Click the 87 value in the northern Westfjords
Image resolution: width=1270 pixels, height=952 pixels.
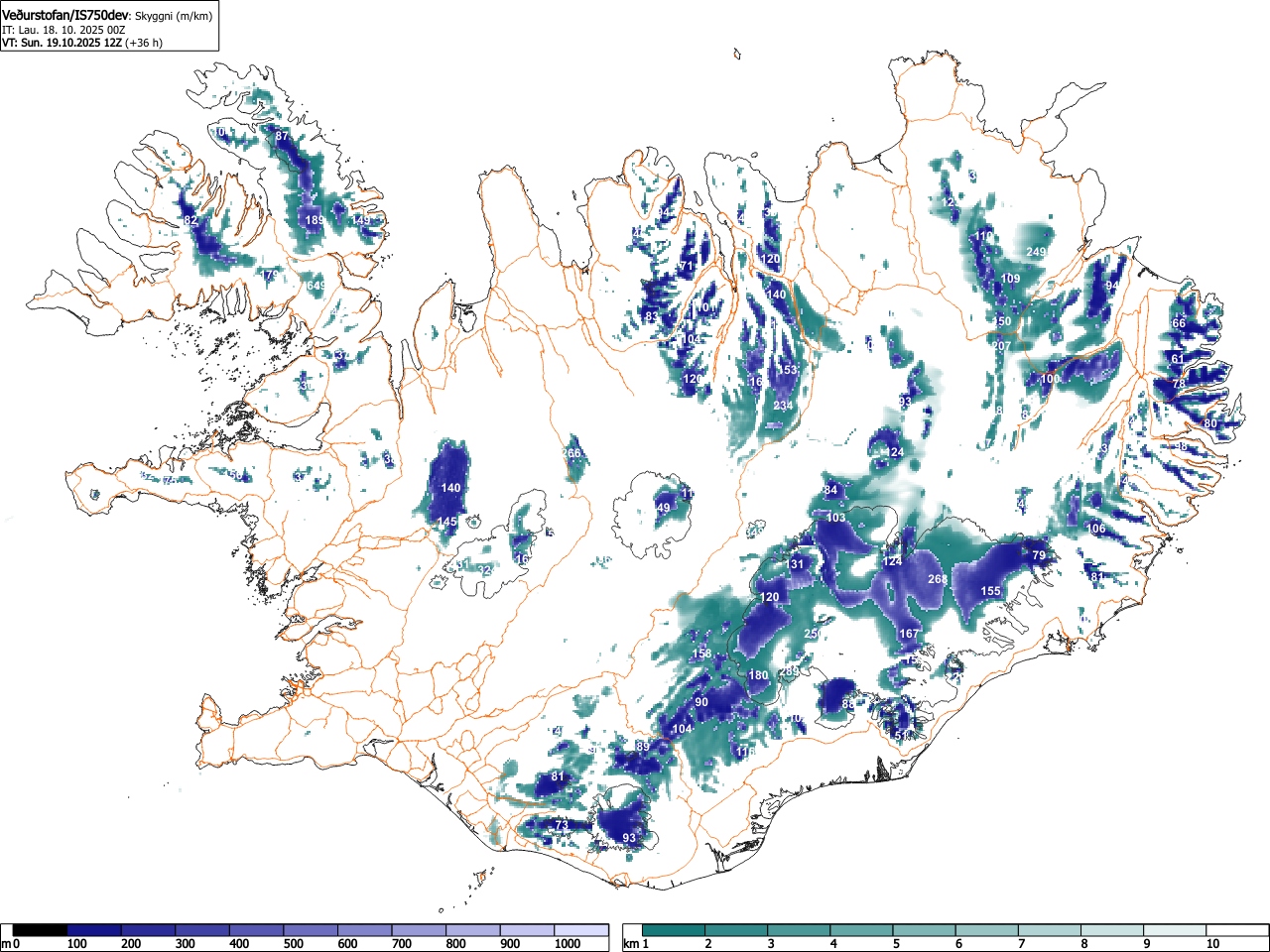click(x=282, y=136)
